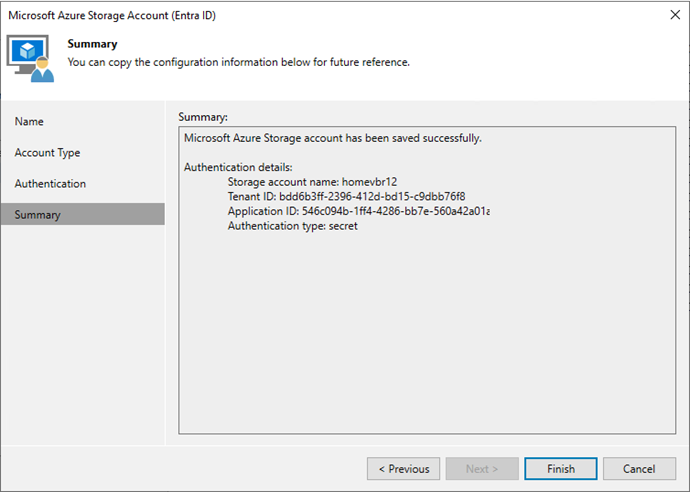Go to the Name wizard step
The image size is (690, 492).
point(29,121)
